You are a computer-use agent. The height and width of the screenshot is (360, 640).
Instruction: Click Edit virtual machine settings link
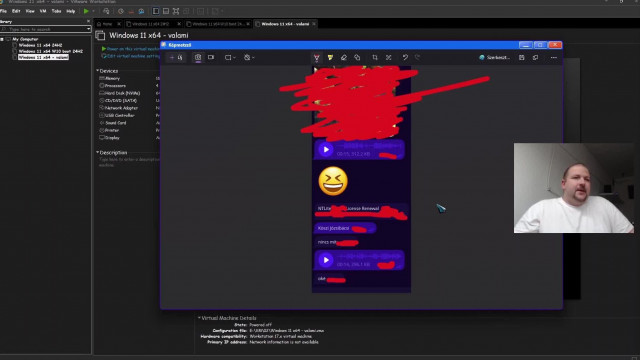click(131, 56)
